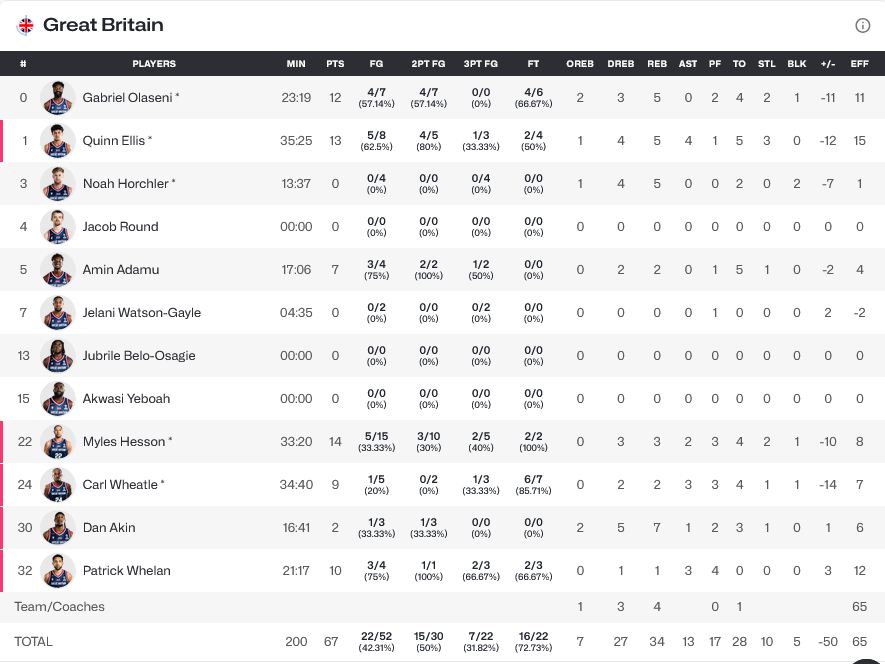Viewport: 885px width, 664px height.
Task: Click the Jubrile Belo-Osagie name
Action: coord(139,356)
